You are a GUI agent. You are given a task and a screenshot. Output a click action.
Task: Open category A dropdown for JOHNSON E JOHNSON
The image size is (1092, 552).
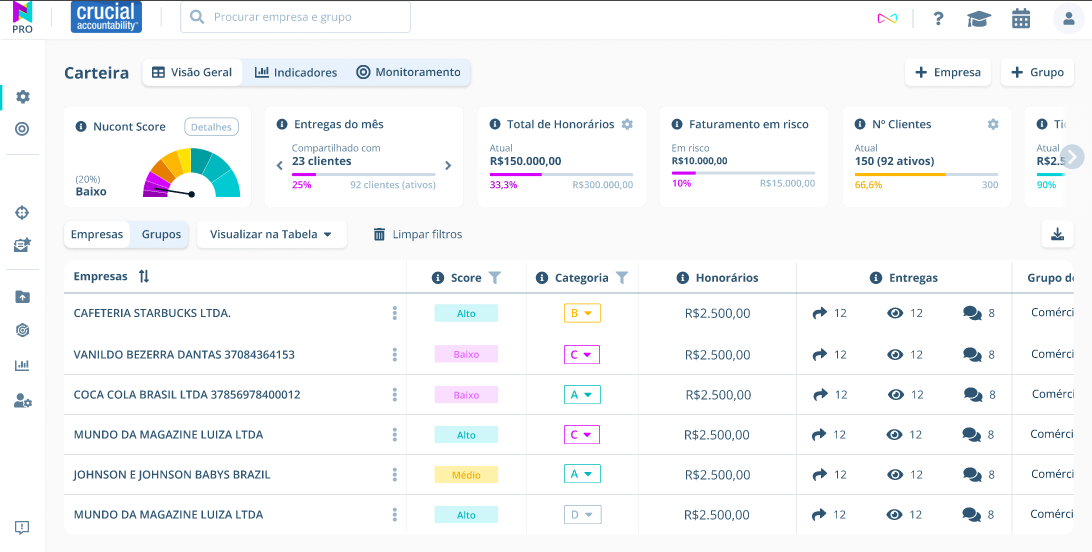[582, 474]
